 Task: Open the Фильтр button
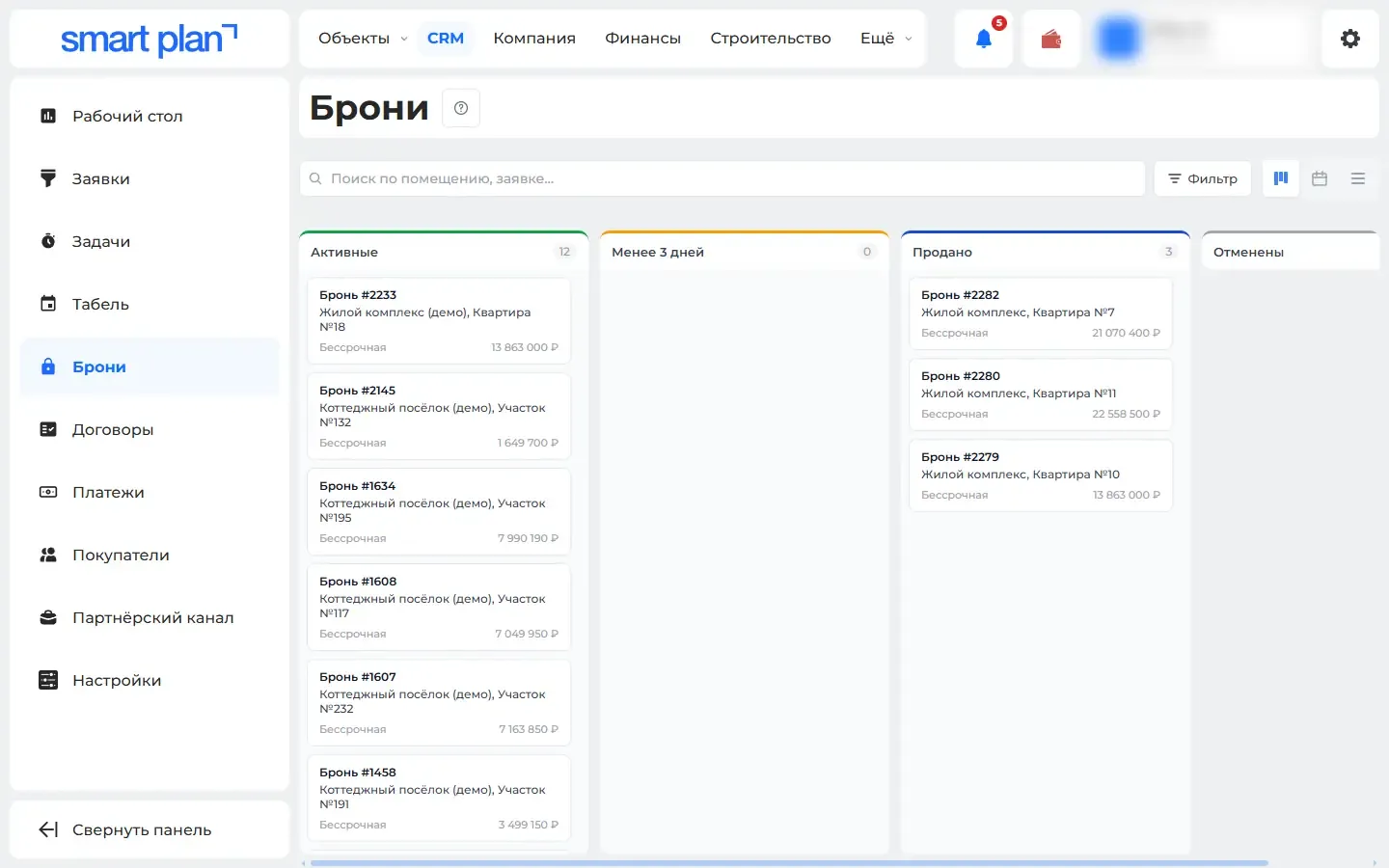tap(1203, 178)
